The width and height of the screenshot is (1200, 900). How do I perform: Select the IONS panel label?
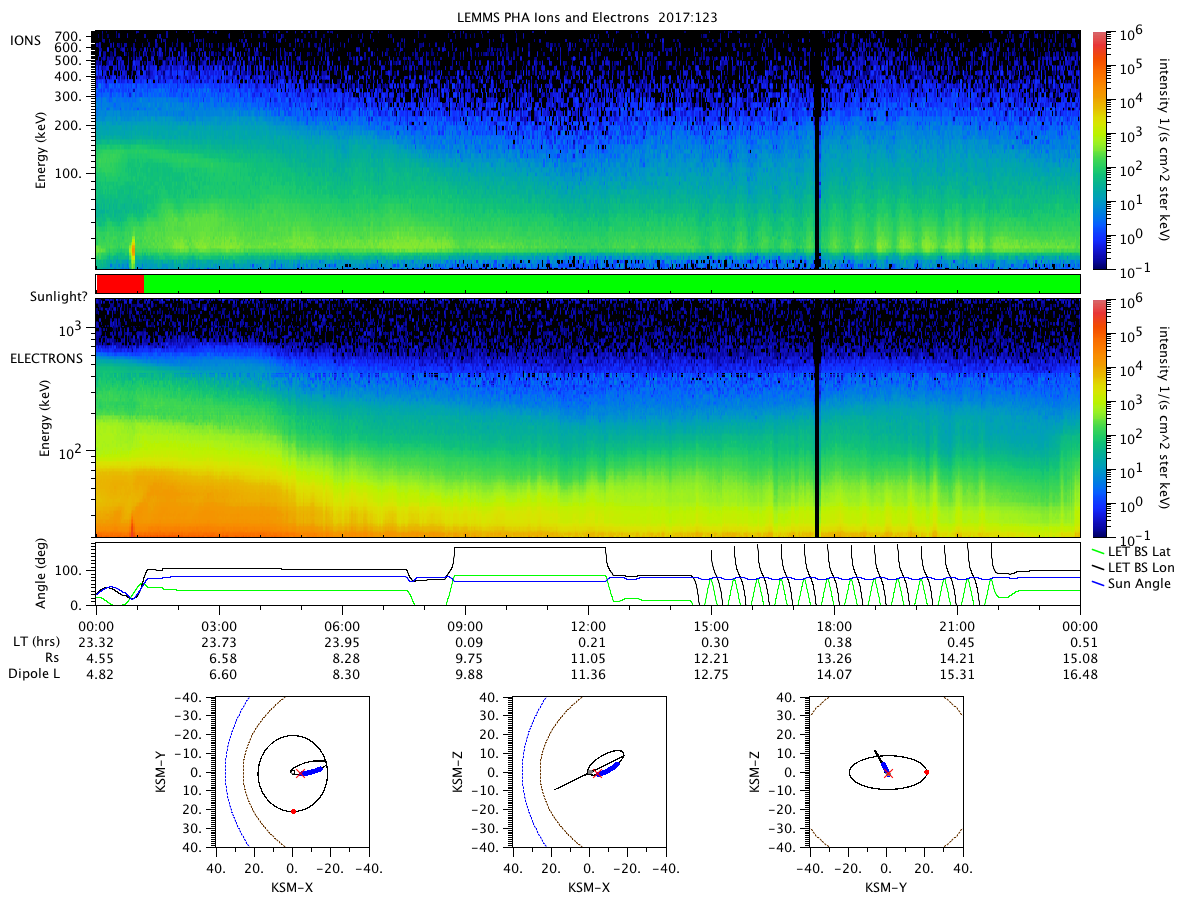[x=25, y=40]
